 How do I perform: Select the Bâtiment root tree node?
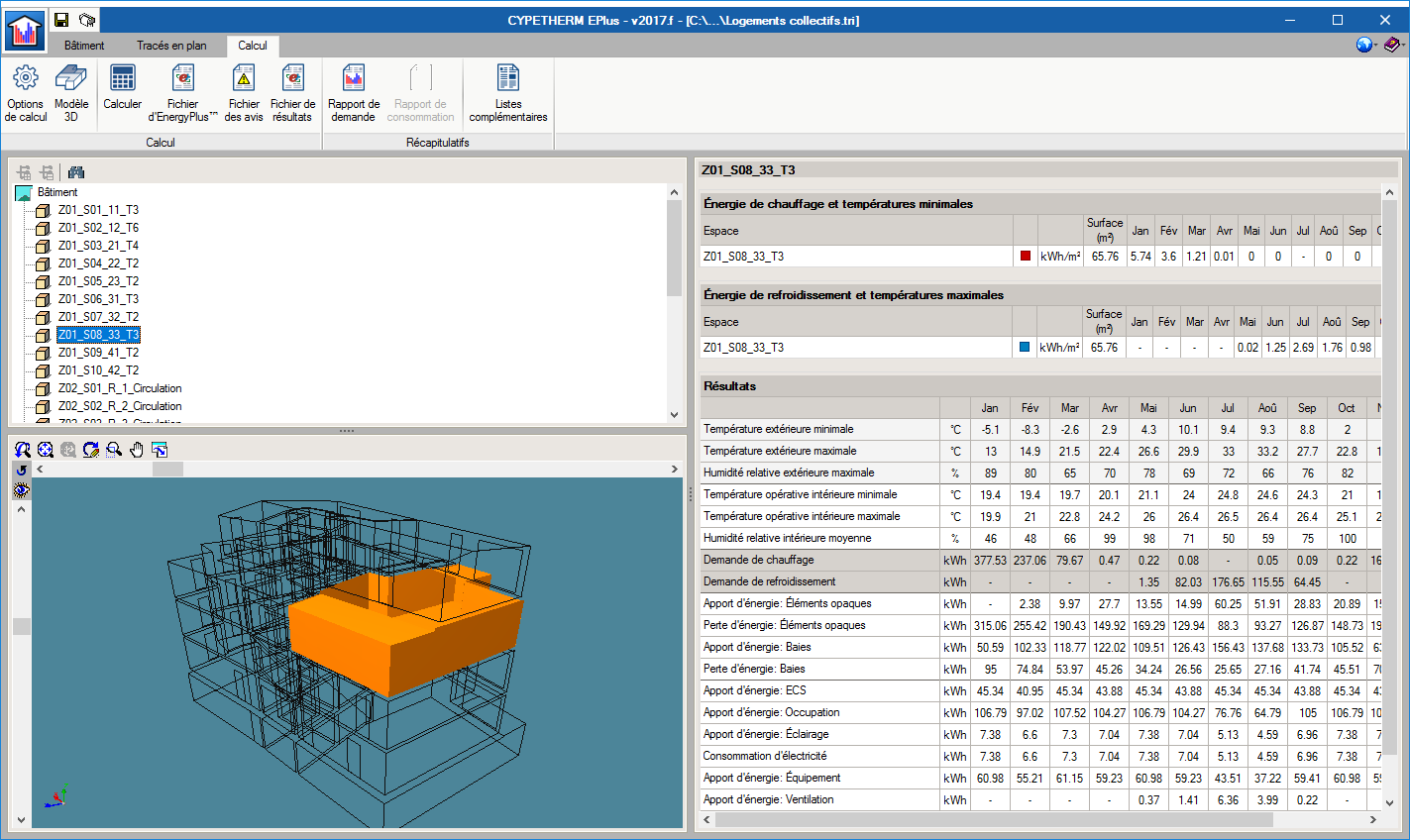[x=57, y=192]
